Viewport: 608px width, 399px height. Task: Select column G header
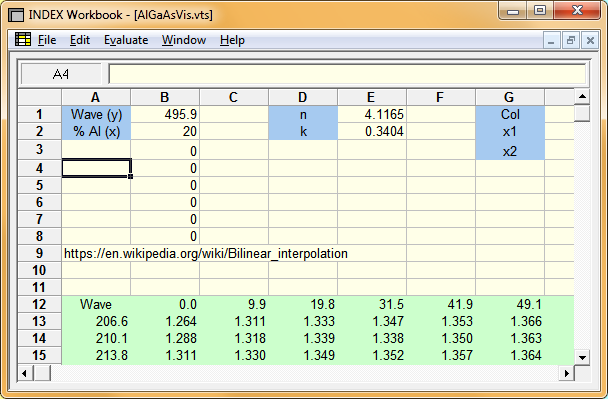510,97
